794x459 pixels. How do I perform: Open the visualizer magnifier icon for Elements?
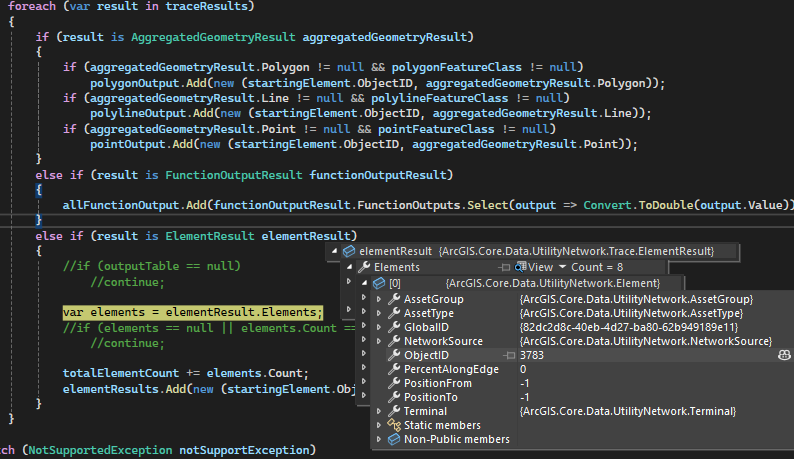point(521,267)
